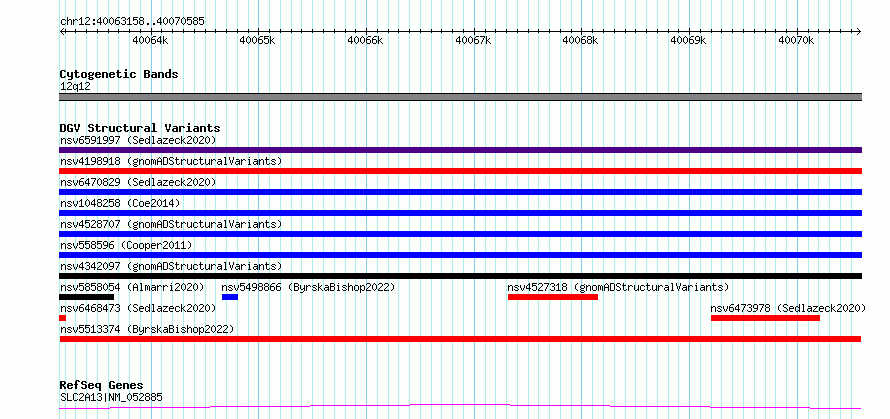This screenshot has width=890, height=419.
Task: Open label nsv4528707 (gnomADStructuralVariants)
Action: (171, 224)
